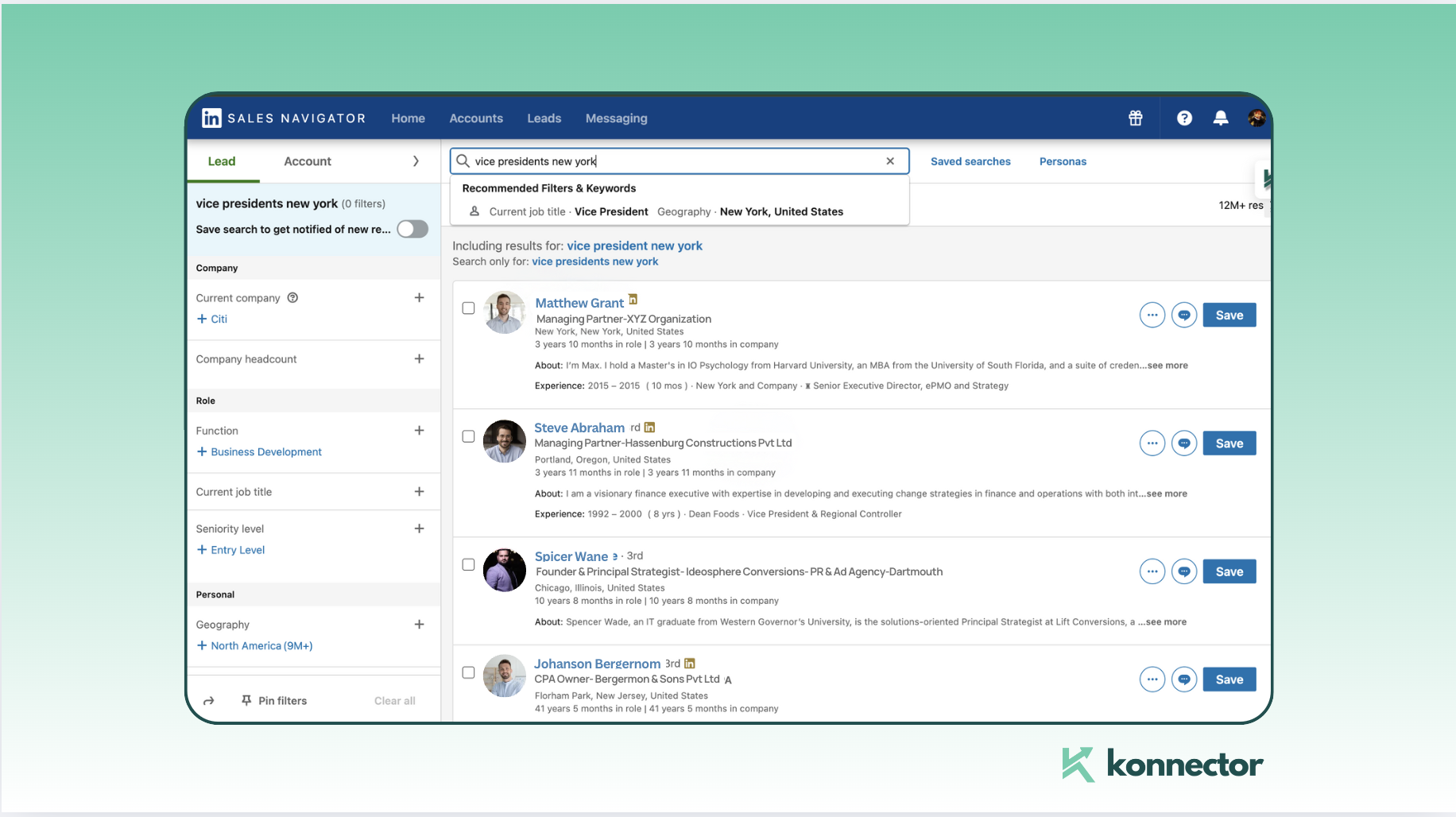
Task: Open the Leads menu
Action: pos(544,118)
